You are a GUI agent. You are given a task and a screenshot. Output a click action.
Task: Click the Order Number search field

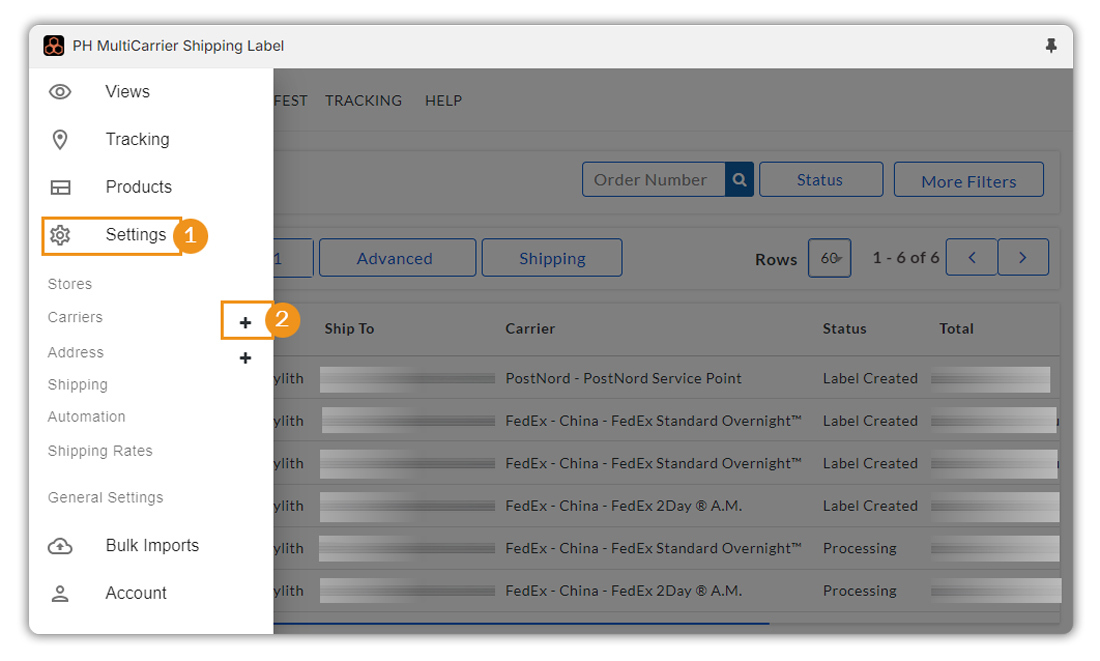(x=654, y=180)
